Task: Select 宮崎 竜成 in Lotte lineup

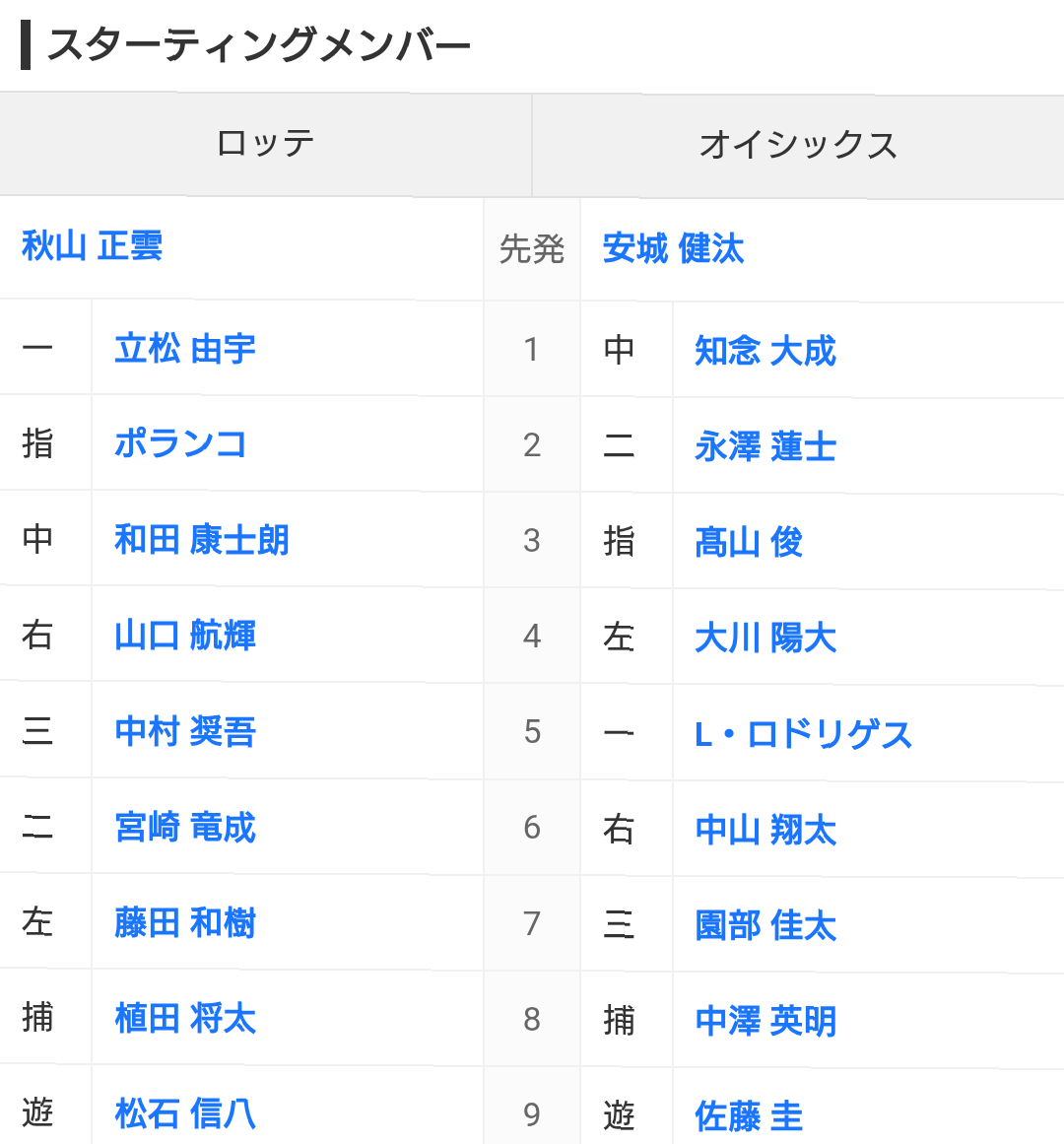Action: 185,828
